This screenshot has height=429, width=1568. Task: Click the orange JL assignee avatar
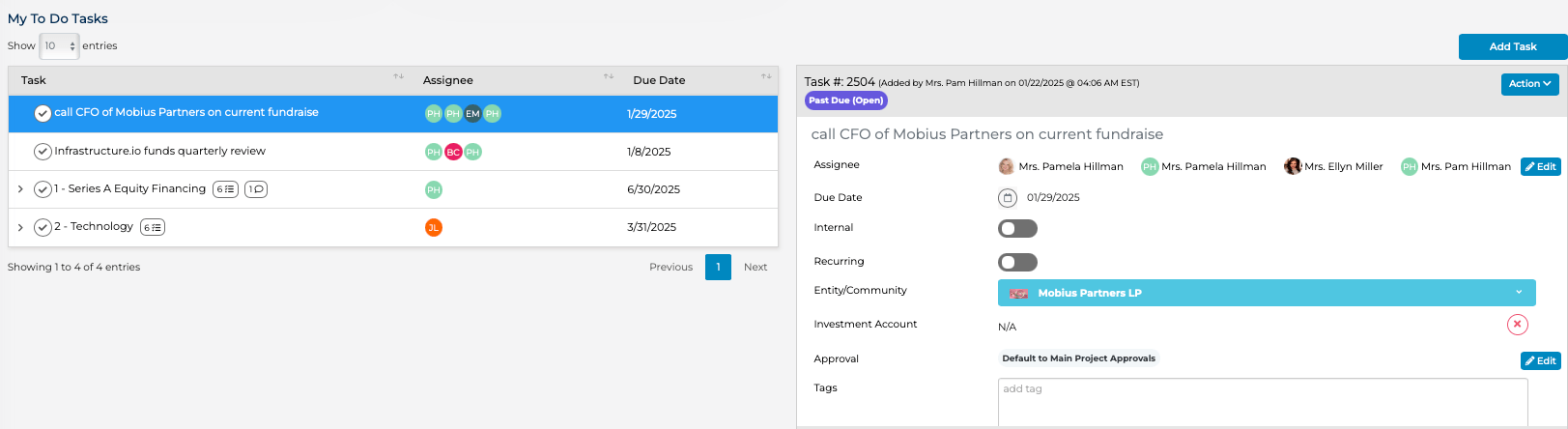[x=434, y=227]
